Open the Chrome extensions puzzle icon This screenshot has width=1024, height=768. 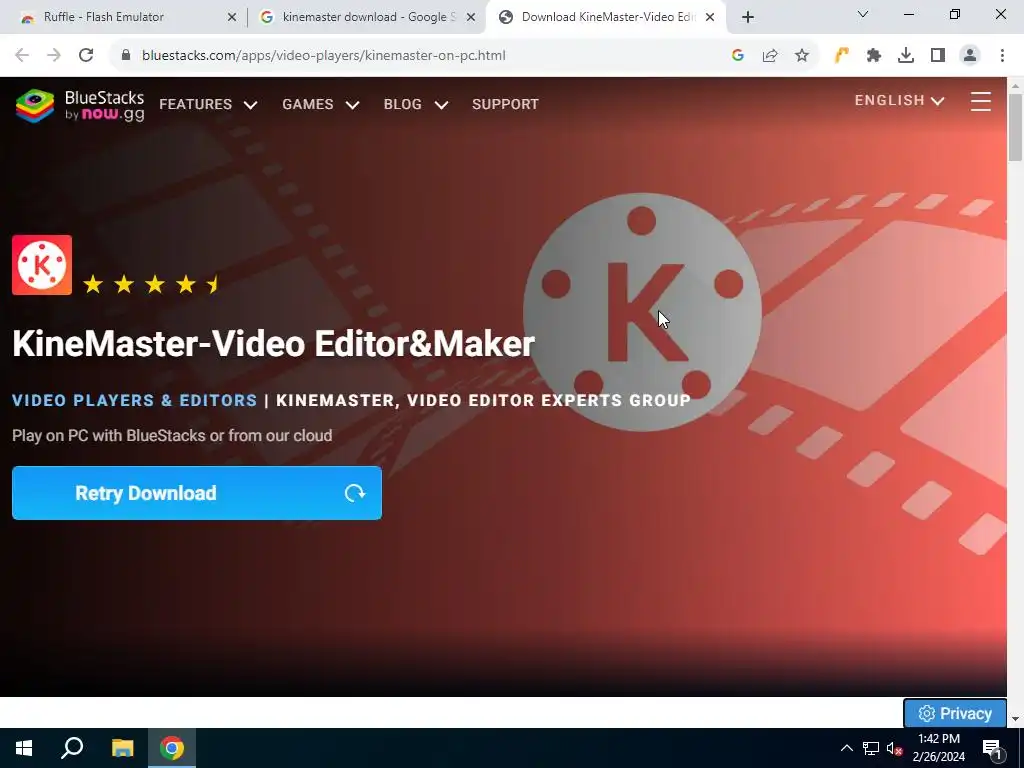click(874, 56)
